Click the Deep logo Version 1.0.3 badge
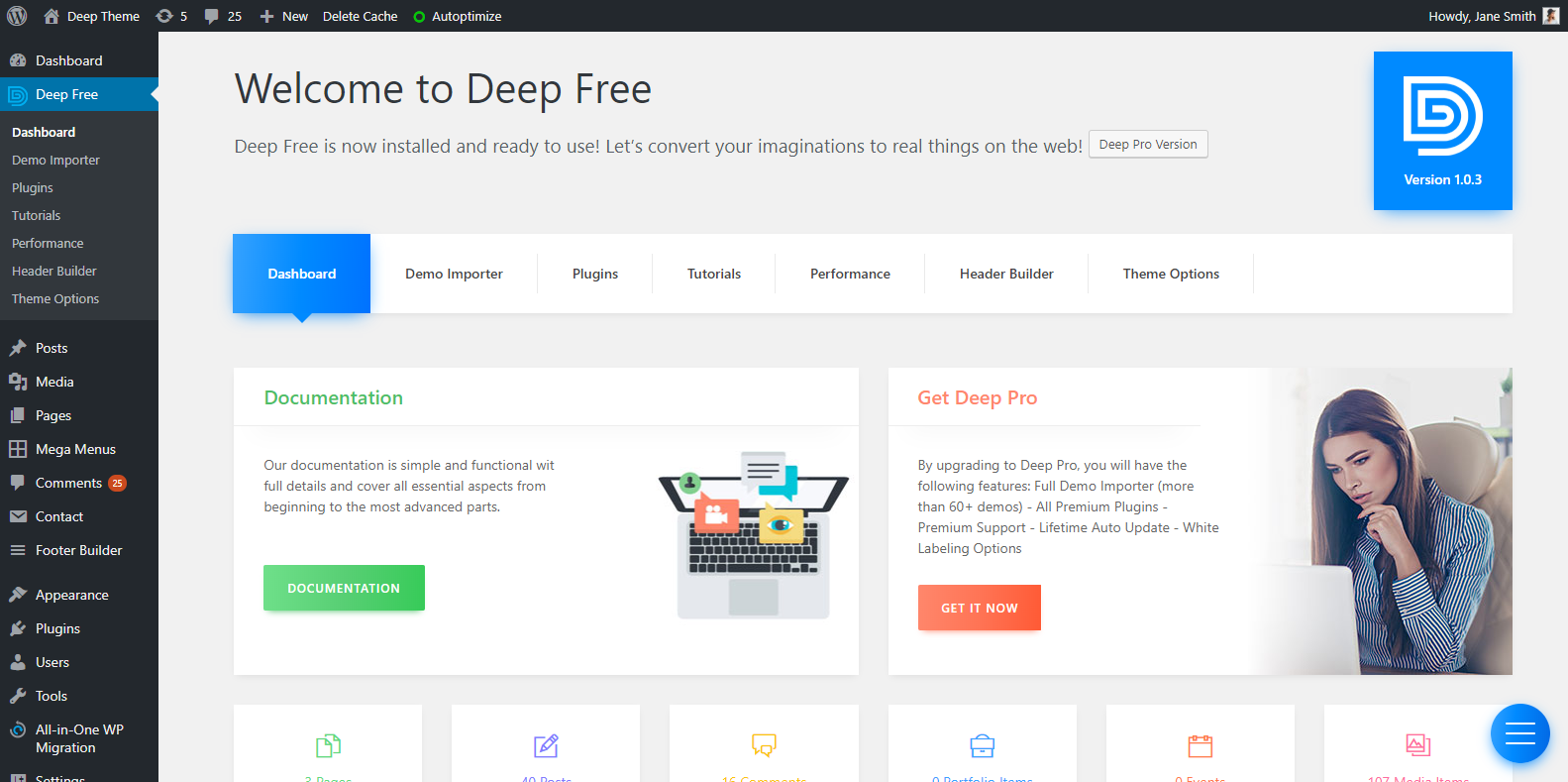1568x782 pixels. [x=1443, y=131]
